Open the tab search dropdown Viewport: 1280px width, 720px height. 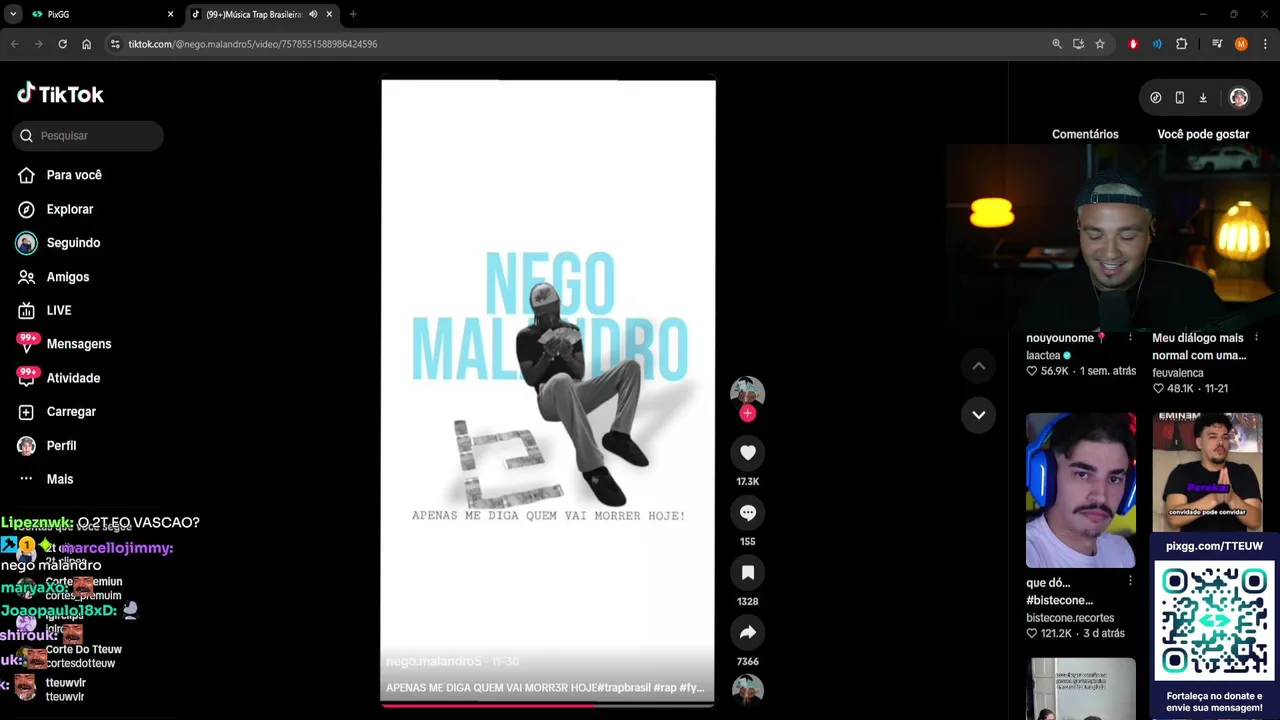(x=13, y=14)
